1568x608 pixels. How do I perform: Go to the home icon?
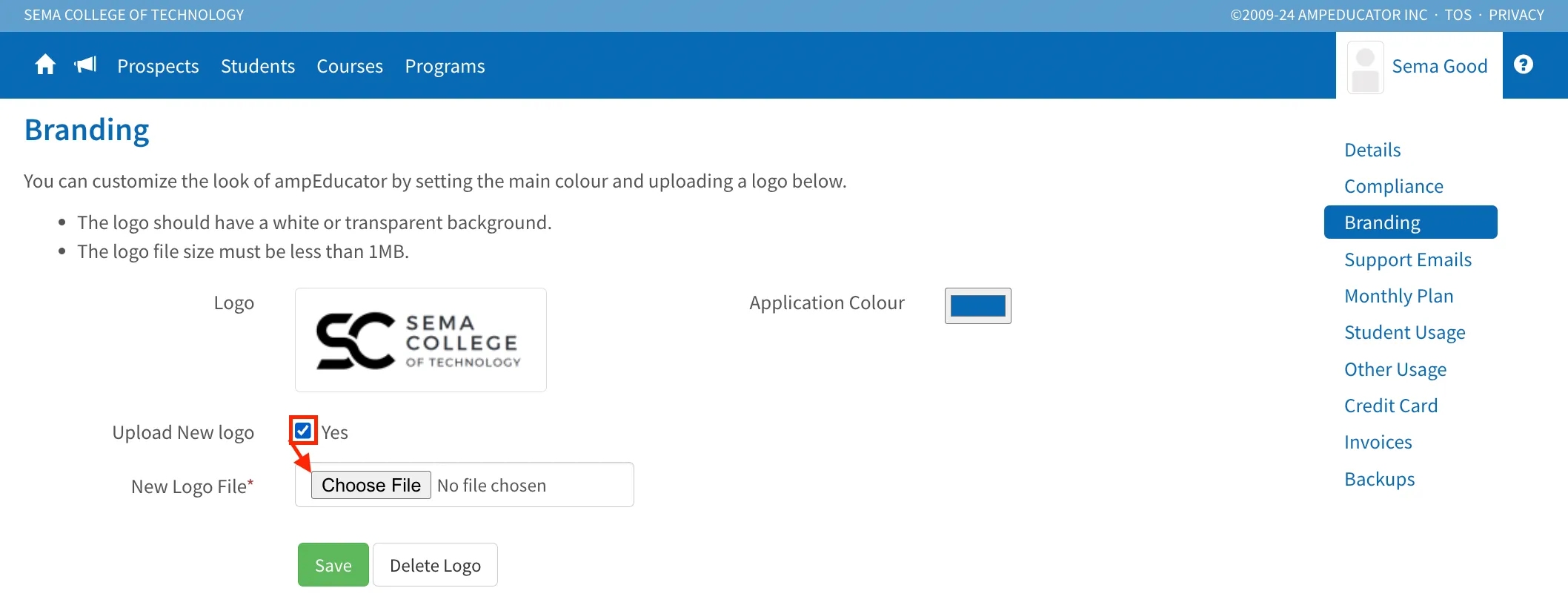click(45, 65)
